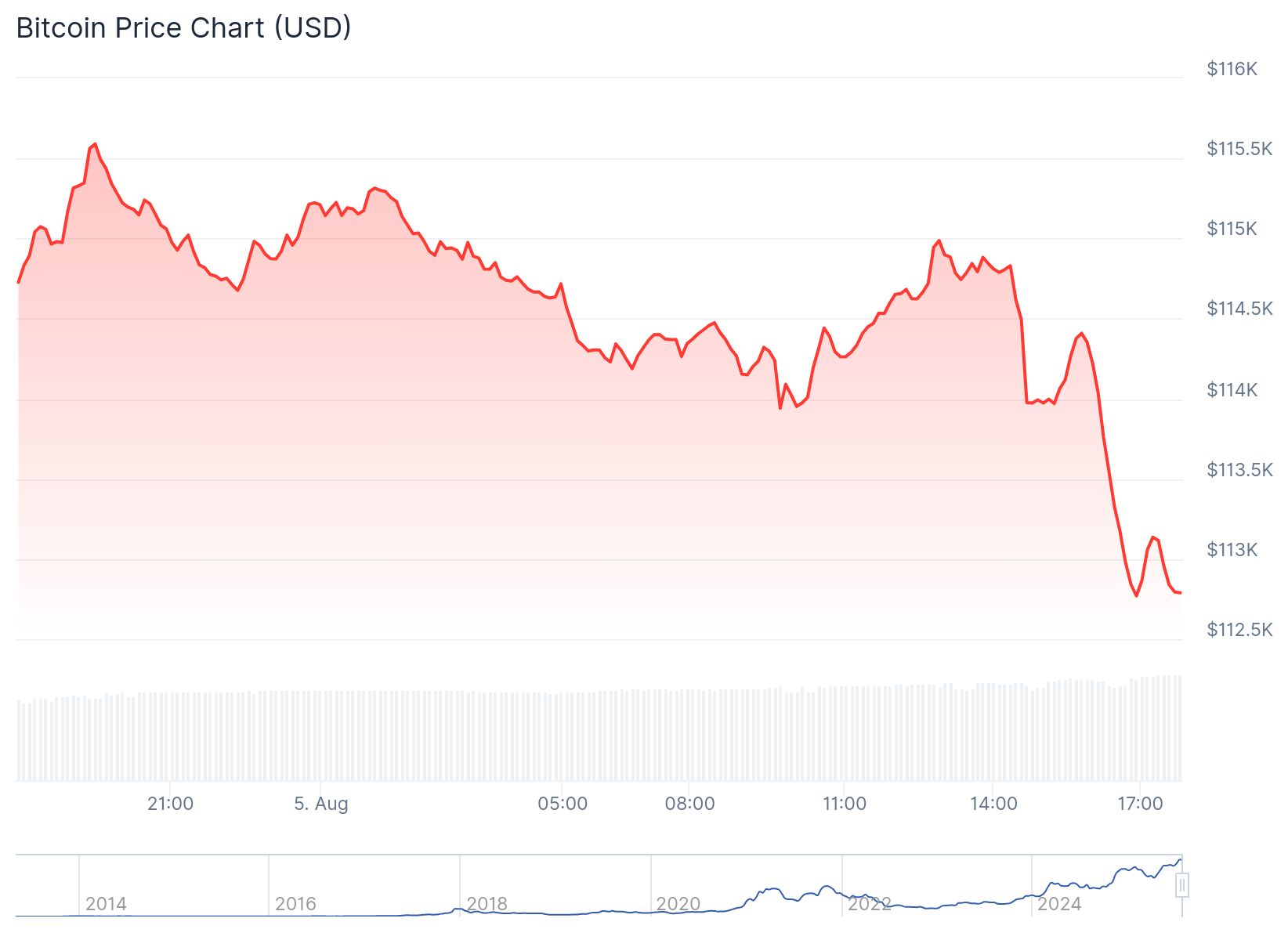Viewport: 1288px width, 940px height.
Task: Select the 2020 label in navigator
Action: pyautogui.click(x=678, y=904)
